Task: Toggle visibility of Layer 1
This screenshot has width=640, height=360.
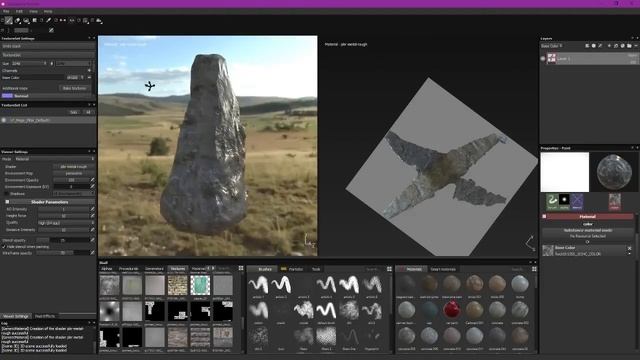Action: click(543, 58)
